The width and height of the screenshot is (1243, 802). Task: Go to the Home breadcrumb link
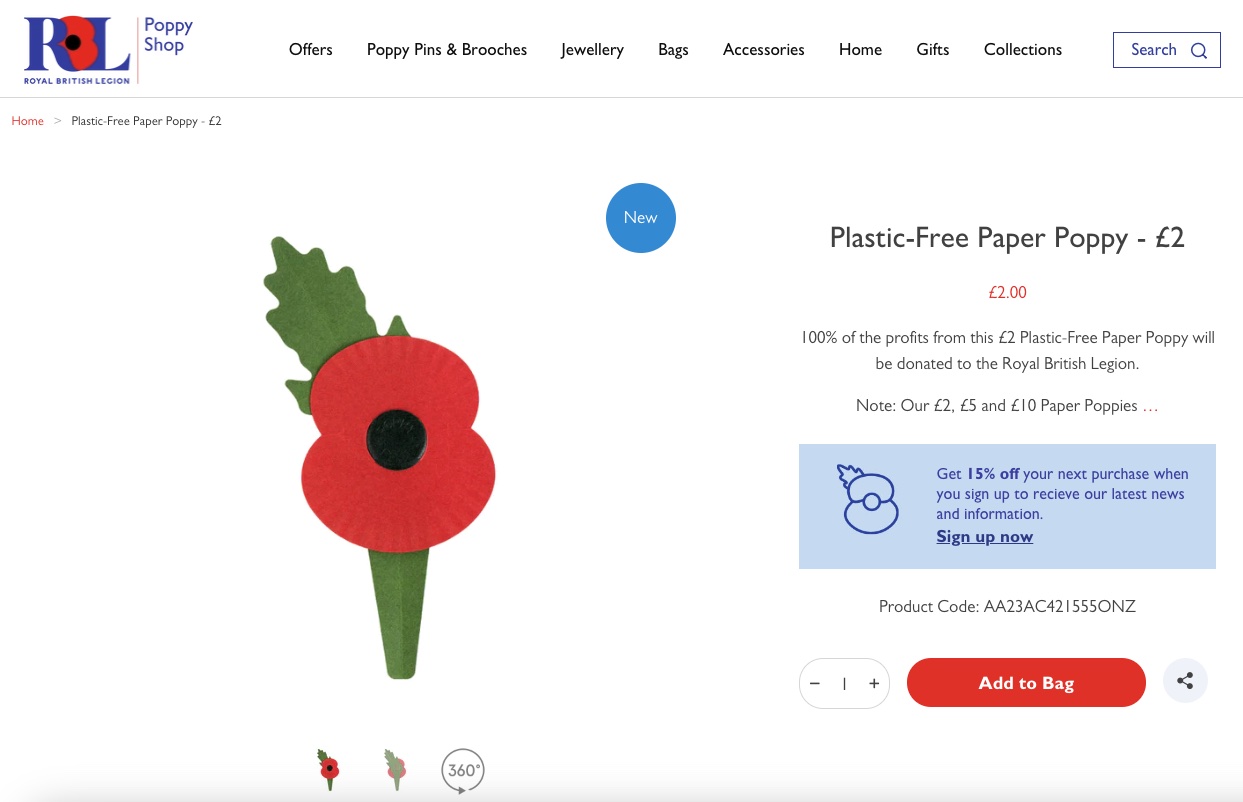(x=28, y=121)
